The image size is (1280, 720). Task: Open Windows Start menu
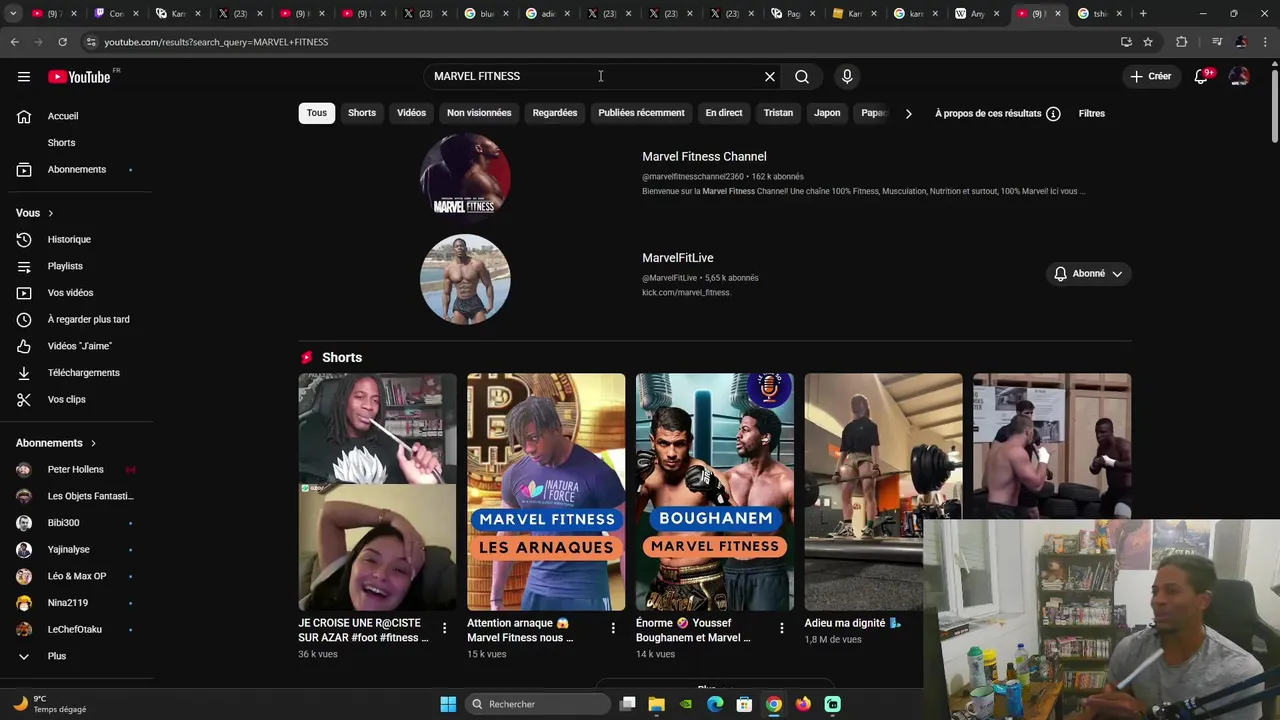448,704
